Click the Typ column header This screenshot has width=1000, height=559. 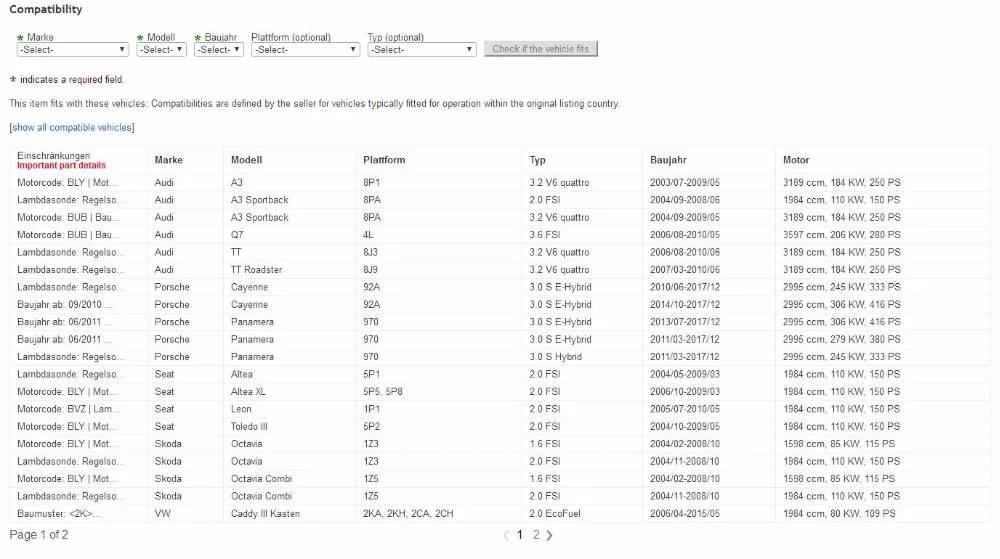538,160
